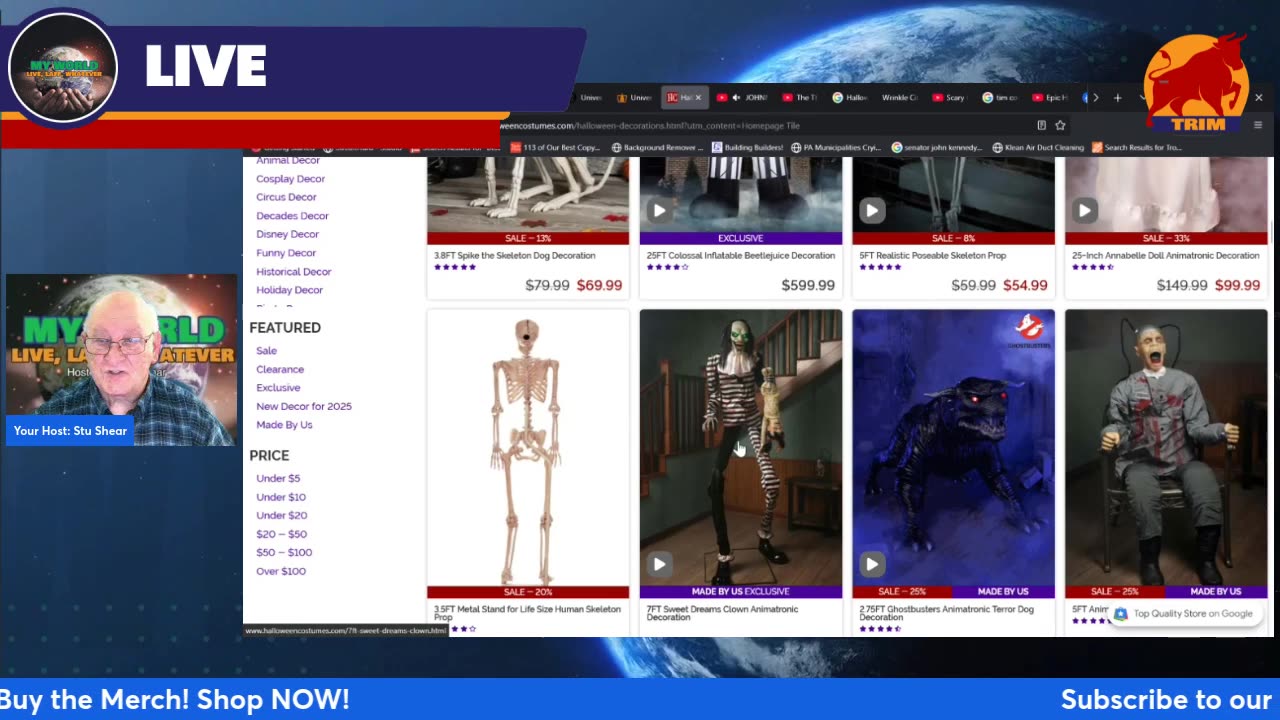Show featured Clearance items
1280x720 pixels.
pos(280,369)
